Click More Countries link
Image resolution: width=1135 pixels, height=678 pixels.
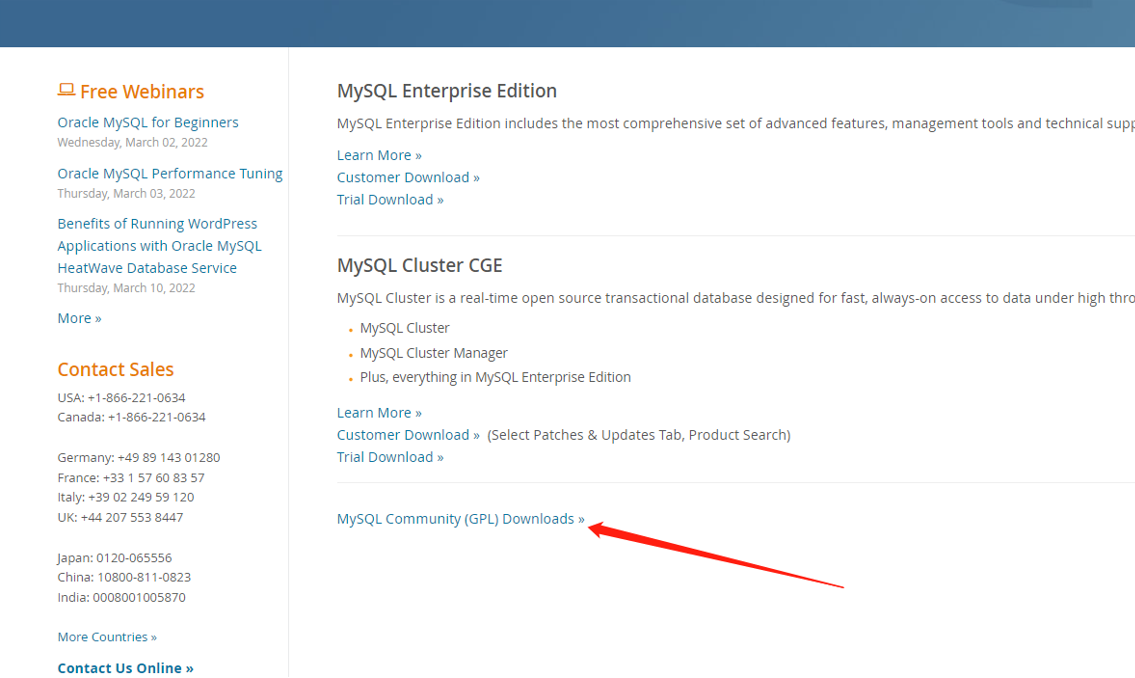coord(107,637)
